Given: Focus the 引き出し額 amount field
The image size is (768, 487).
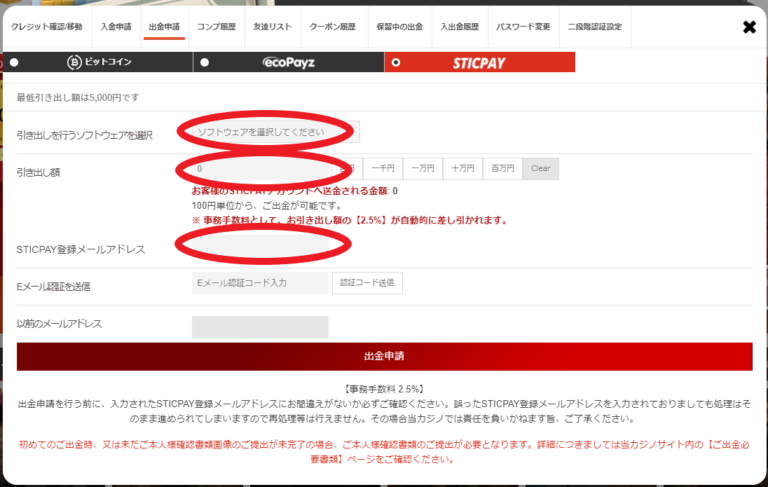Looking at the screenshot, I should click(x=260, y=169).
